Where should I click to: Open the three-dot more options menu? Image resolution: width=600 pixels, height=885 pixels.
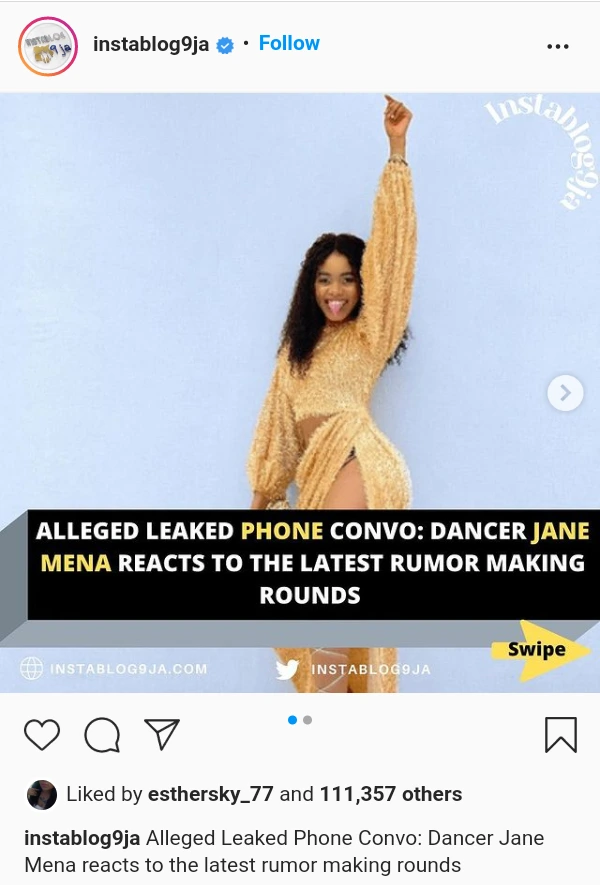(558, 46)
